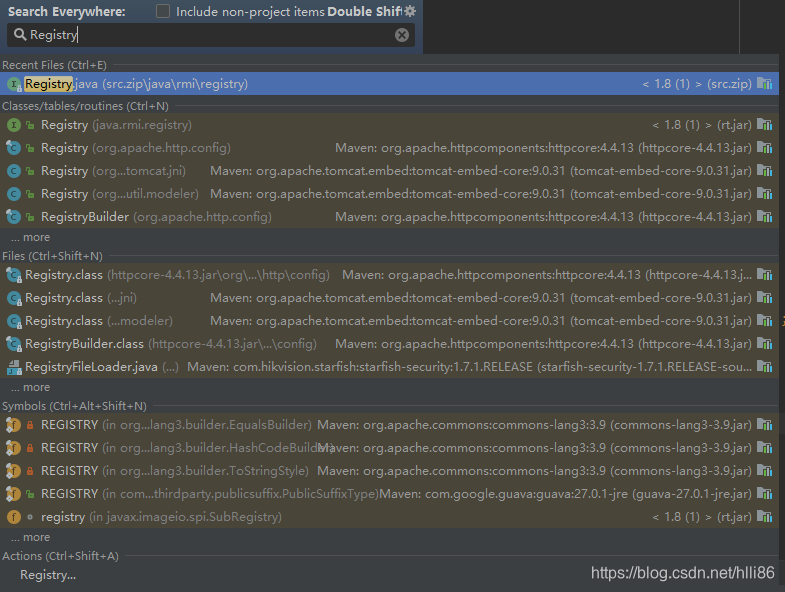Open RegistryBuilder class in org.apache.http.config
This screenshot has width=785, height=592.
(389, 217)
